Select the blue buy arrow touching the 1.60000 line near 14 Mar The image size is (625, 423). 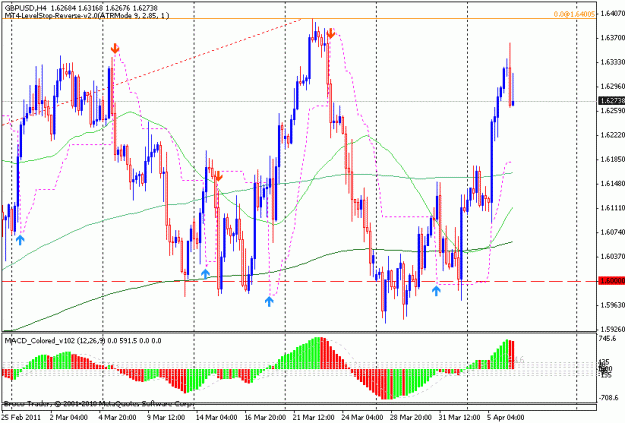point(205,273)
